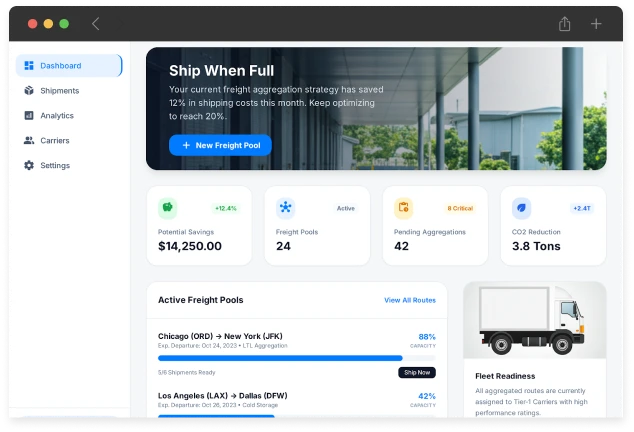Click the truck image in Fleet Readiness card
Image resolution: width=634 pixels, height=432 pixels.
(535, 320)
